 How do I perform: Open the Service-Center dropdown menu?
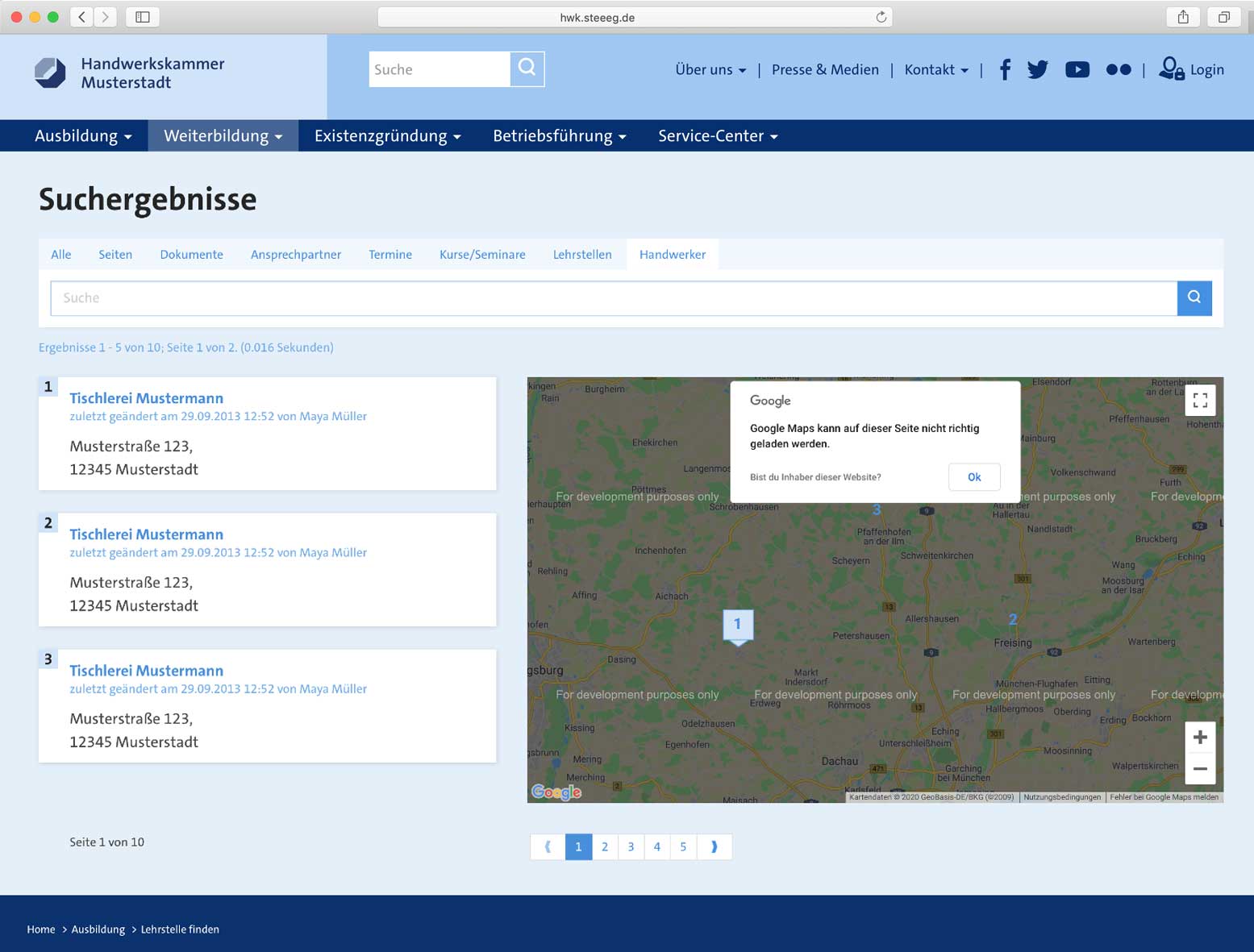pyautogui.click(x=718, y=136)
